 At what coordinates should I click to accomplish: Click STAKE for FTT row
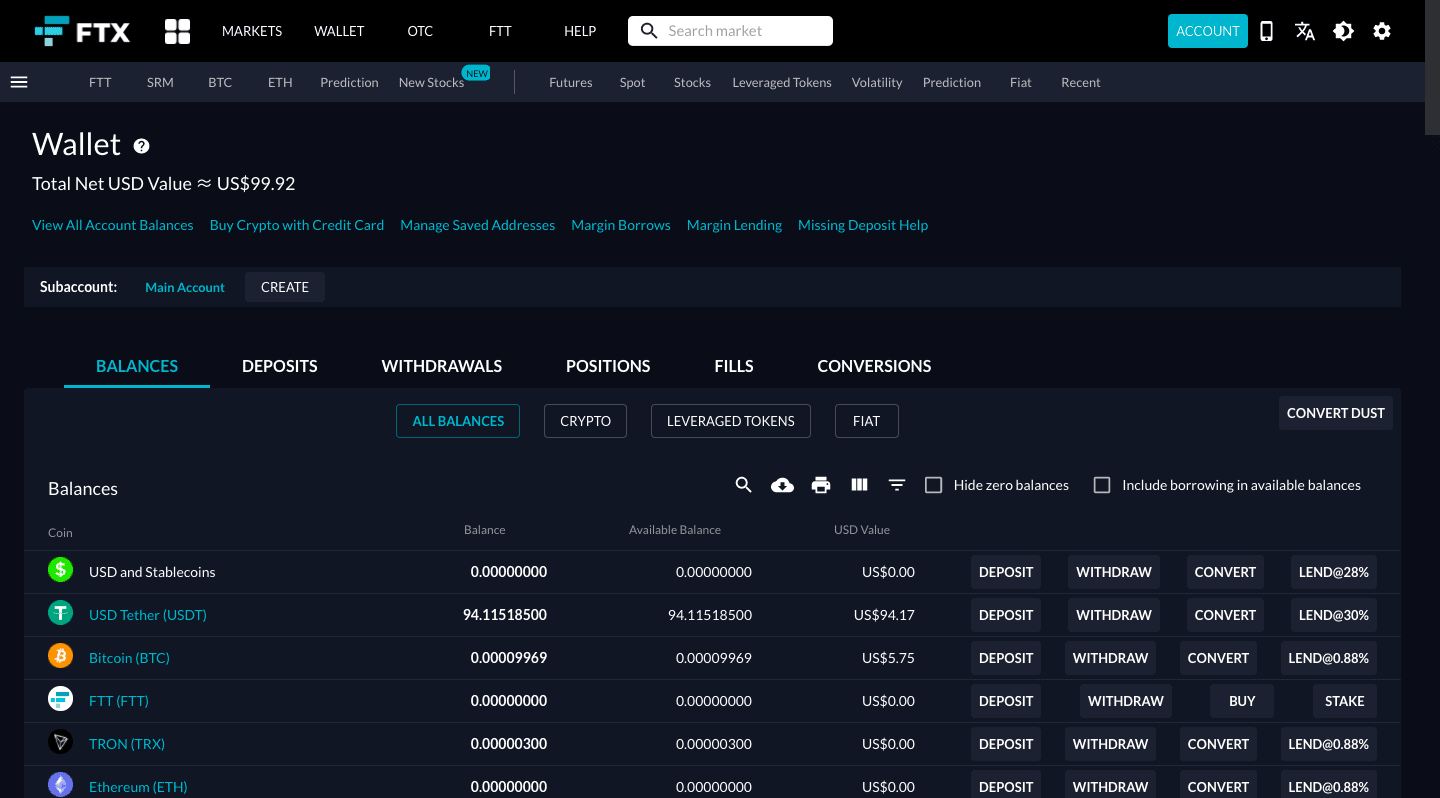(1345, 701)
